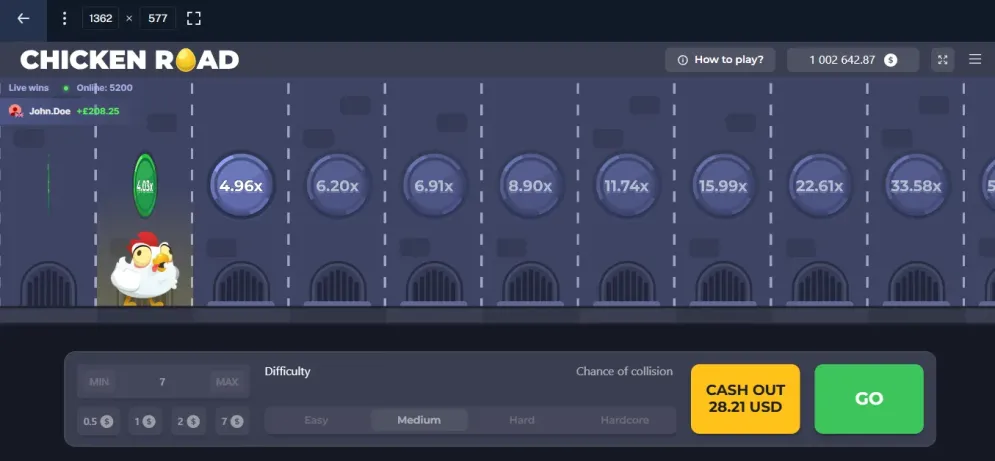
Task: Toggle fullscreen game mode icon
Action: pyautogui.click(x=942, y=60)
